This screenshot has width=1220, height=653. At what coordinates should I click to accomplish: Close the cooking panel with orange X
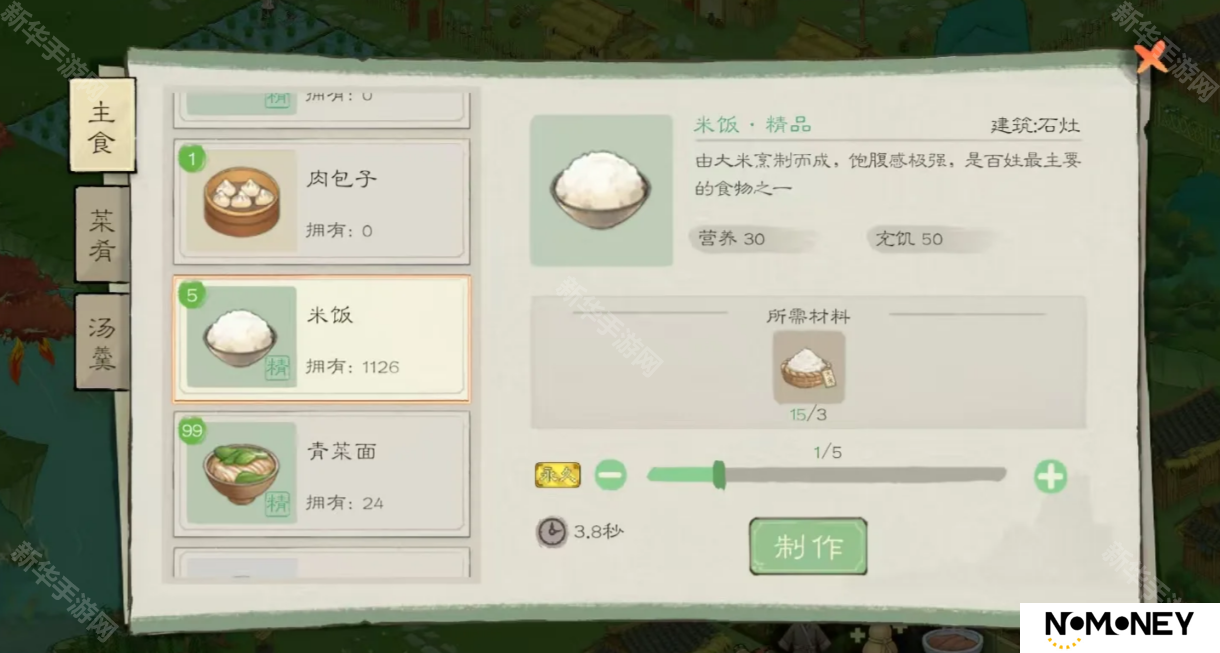(1152, 57)
